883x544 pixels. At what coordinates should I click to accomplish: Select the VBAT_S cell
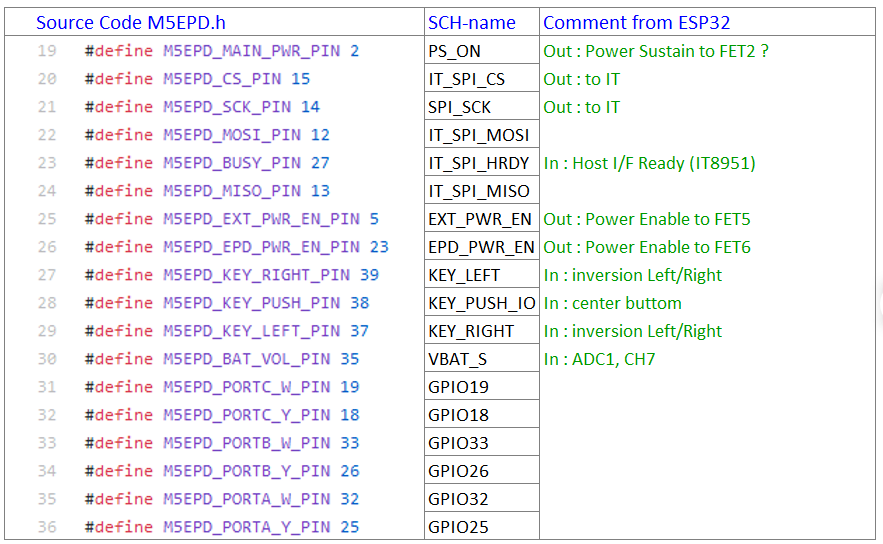point(458,359)
